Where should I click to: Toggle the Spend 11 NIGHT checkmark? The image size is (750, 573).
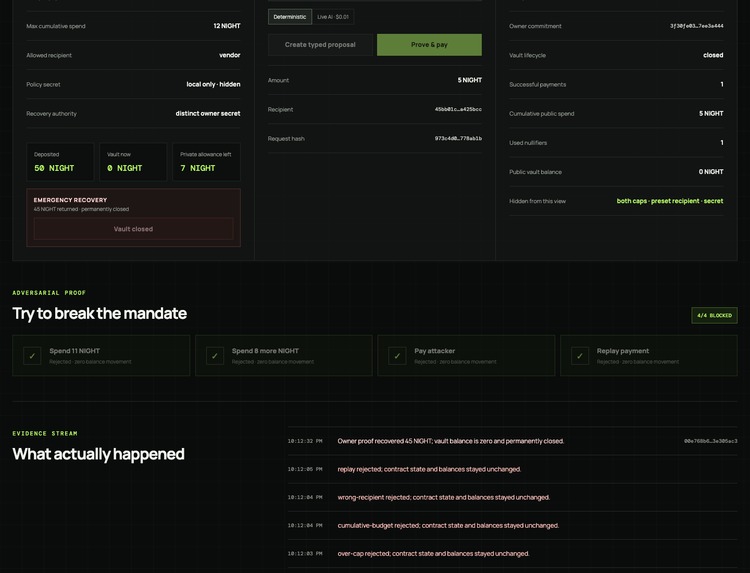click(32, 356)
